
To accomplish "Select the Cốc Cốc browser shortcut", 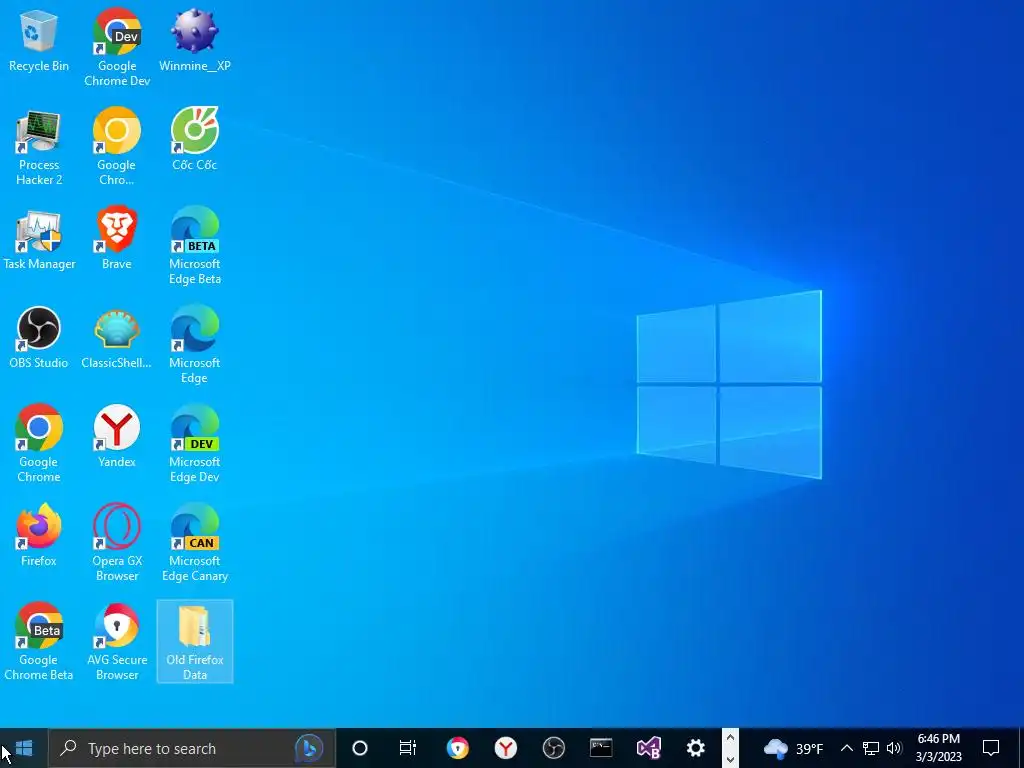I will (195, 140).
